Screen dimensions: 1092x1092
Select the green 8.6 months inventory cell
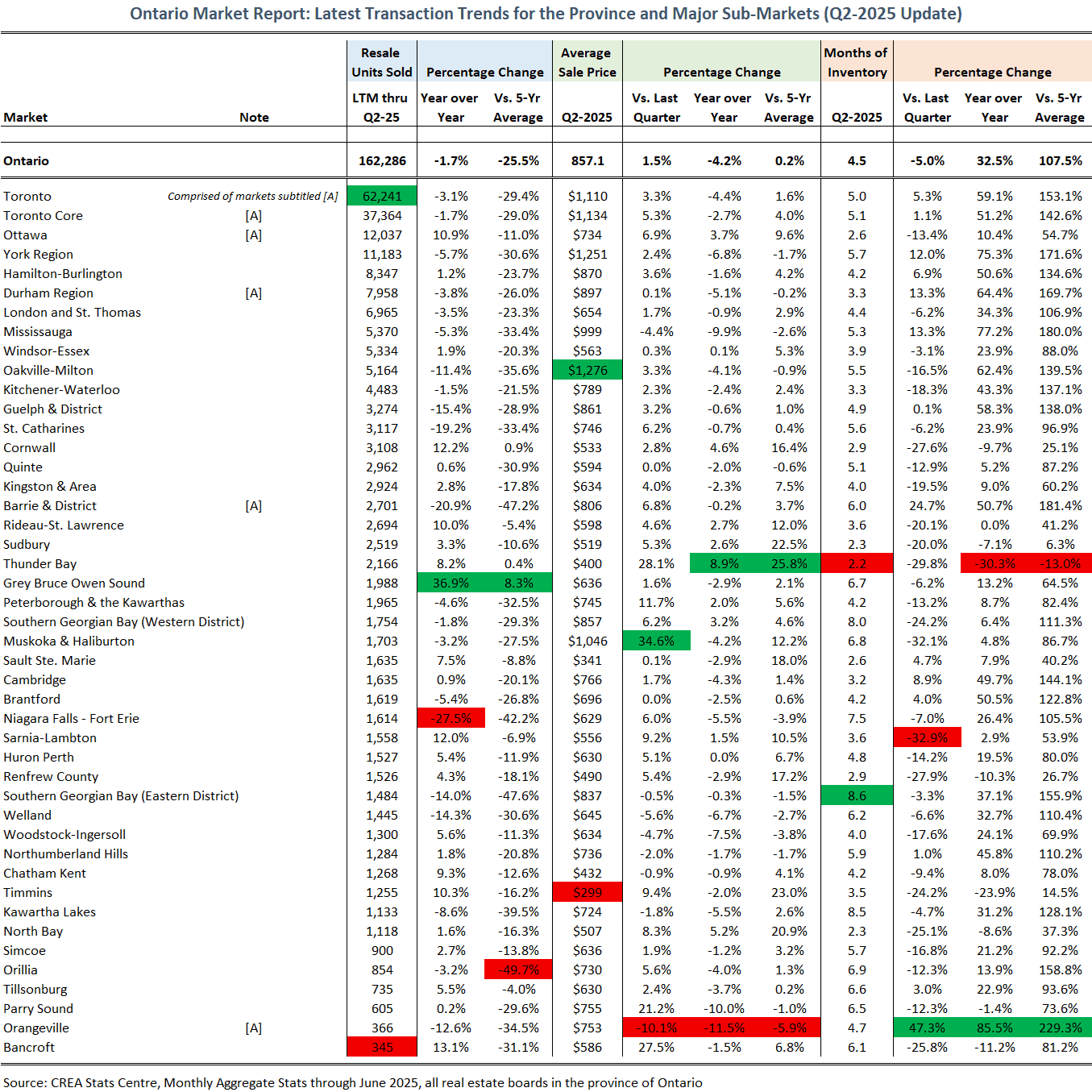tap(857, 796)
